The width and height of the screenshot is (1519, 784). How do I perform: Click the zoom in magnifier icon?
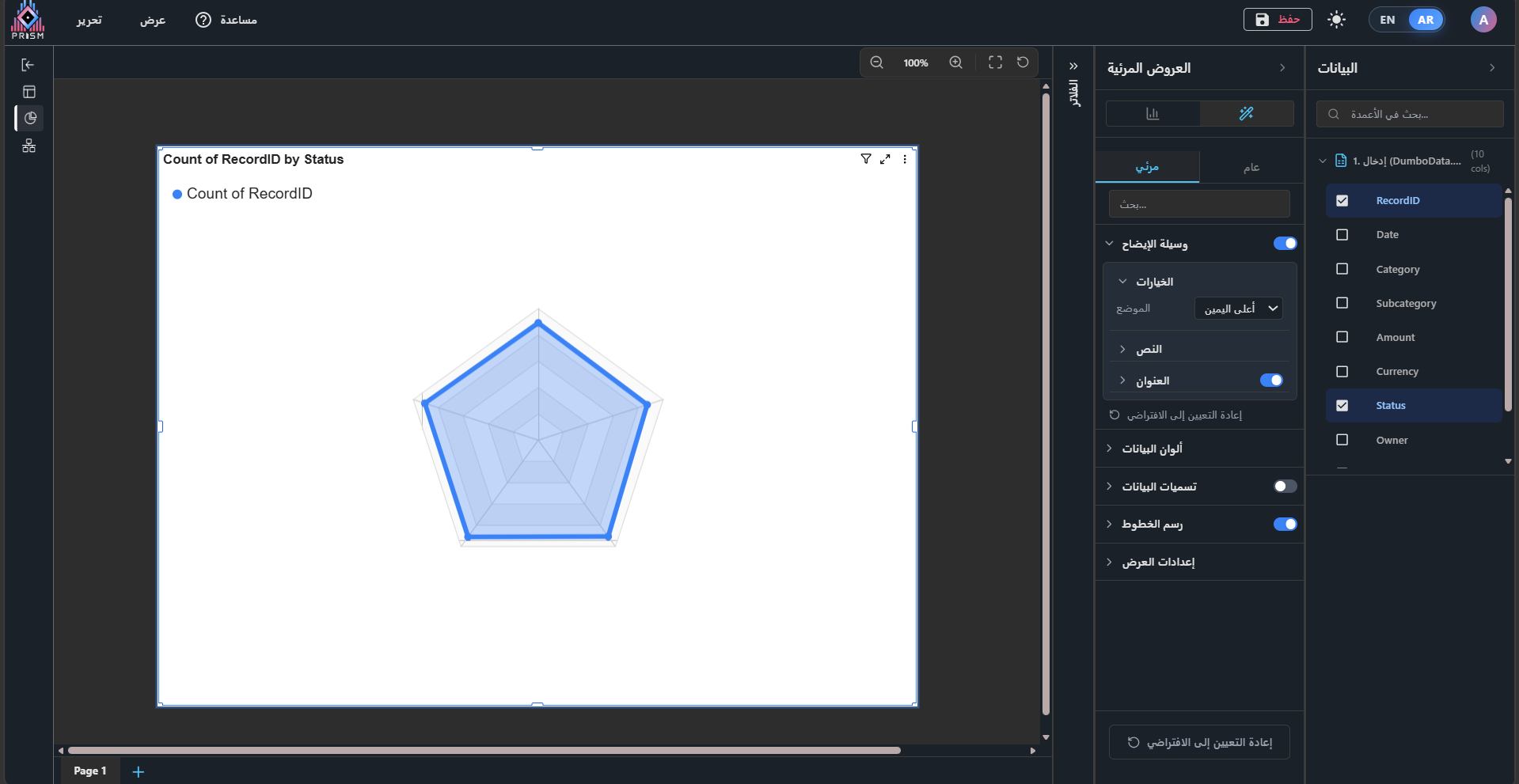955,62
